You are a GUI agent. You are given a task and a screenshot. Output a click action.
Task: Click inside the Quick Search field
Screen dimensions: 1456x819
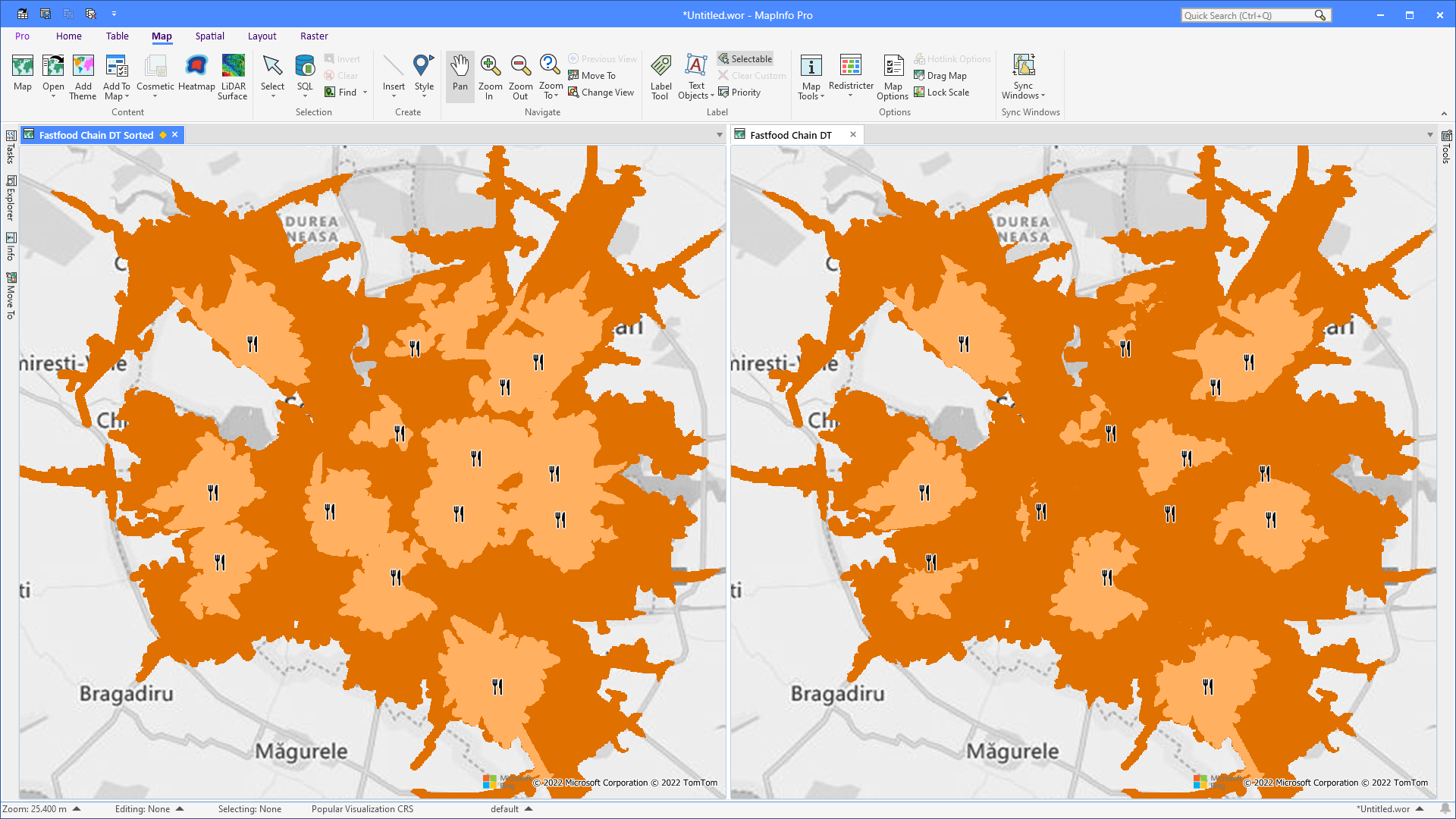tap(1251, 14)
